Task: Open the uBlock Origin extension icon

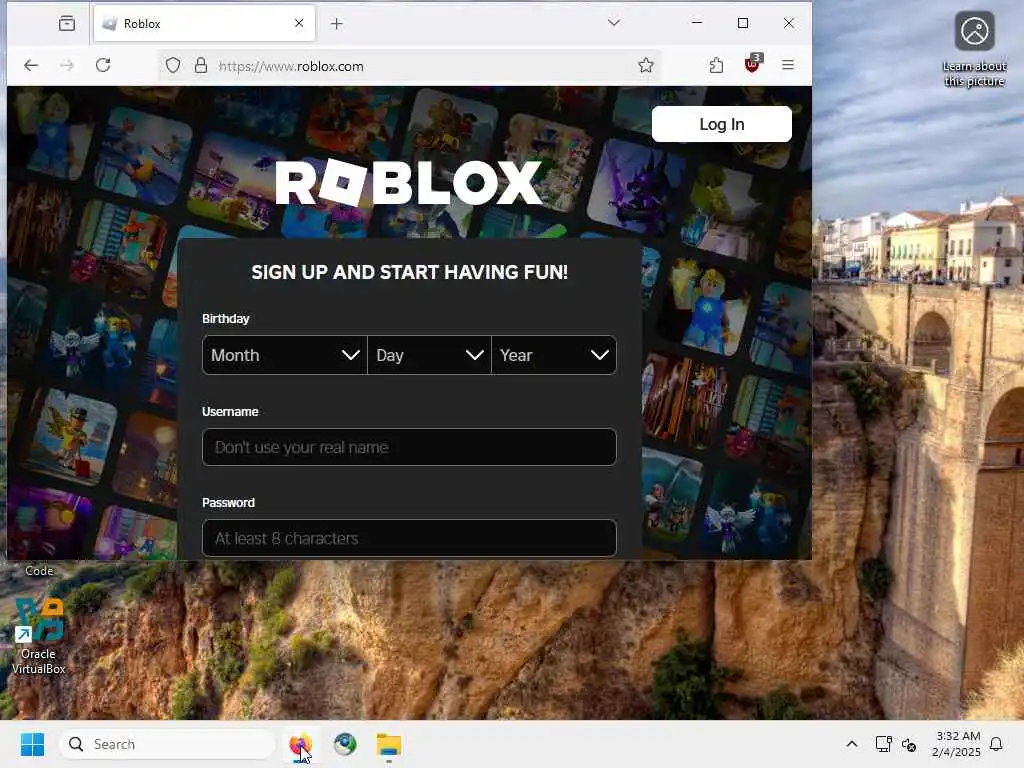Action: [x=752, y=64]
